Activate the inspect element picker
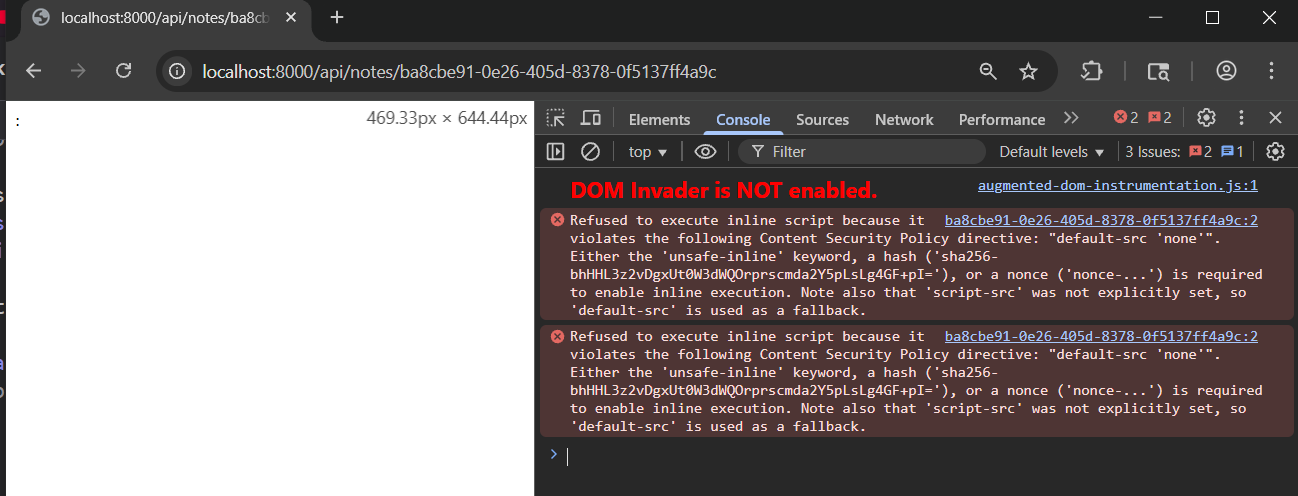 pyautogui.click(x=556, y=118)
